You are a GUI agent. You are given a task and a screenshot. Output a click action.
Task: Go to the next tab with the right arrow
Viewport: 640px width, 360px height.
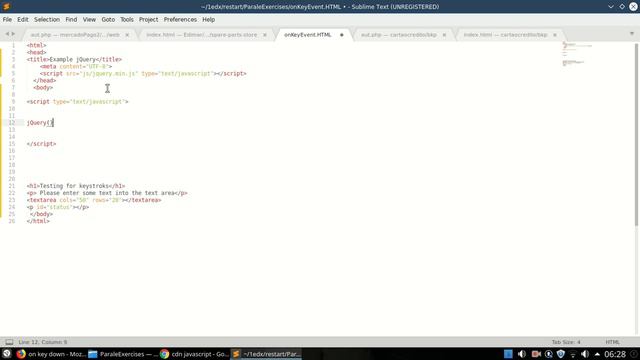(13, 34)
